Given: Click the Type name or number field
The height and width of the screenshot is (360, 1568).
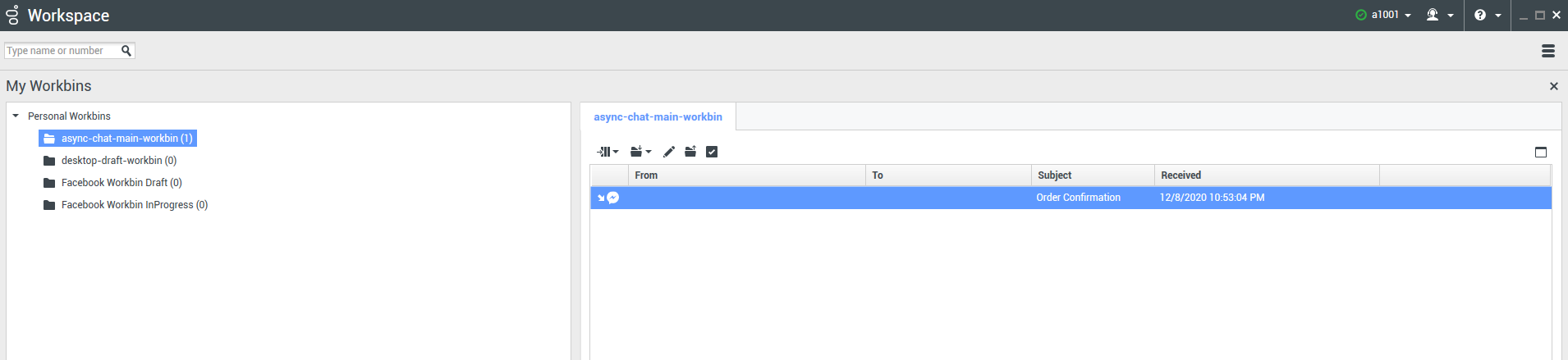Looking at the screenshot, I should click(62, 51).
